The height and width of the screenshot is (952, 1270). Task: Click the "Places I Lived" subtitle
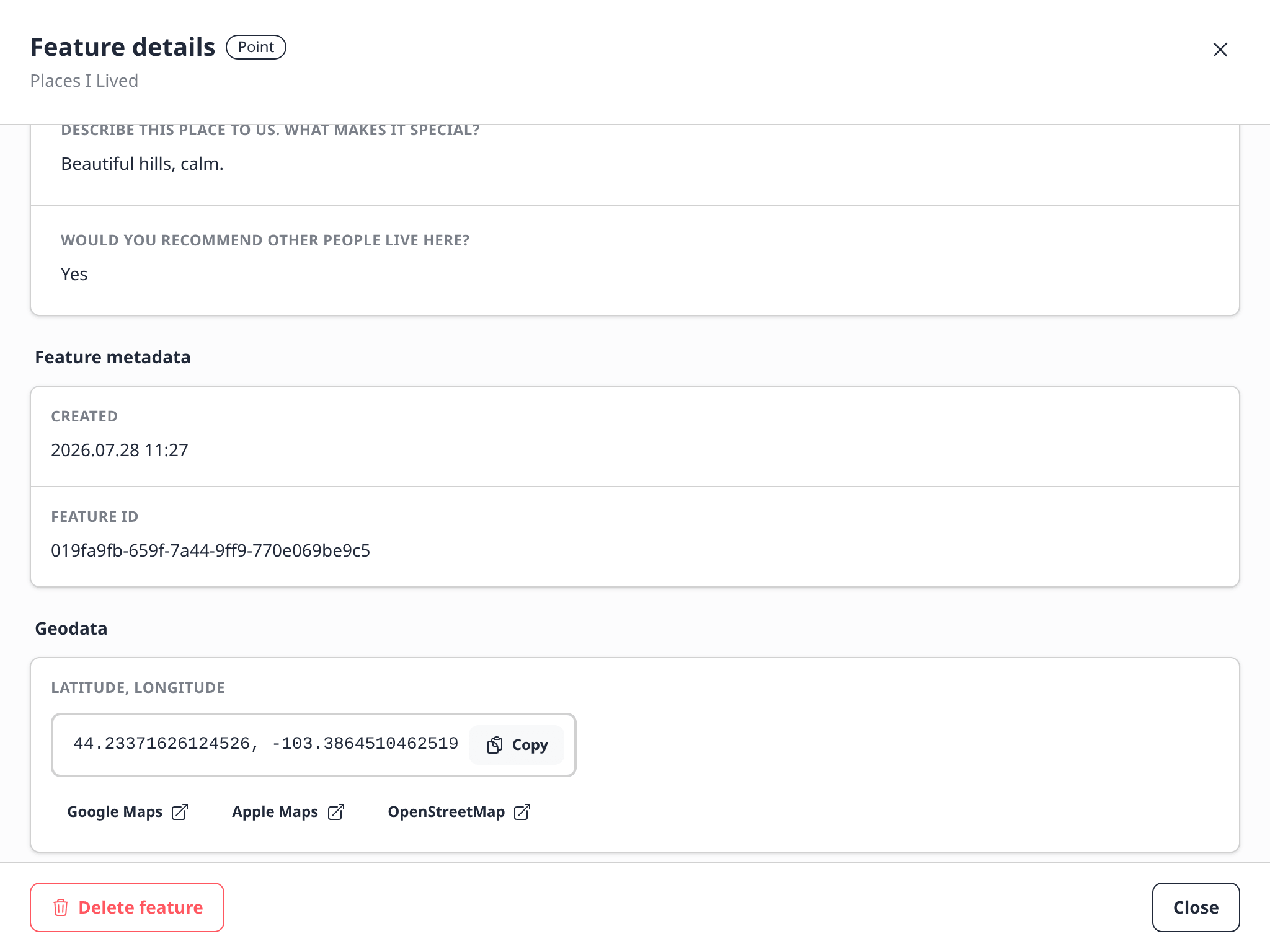[x=84, y=81]
